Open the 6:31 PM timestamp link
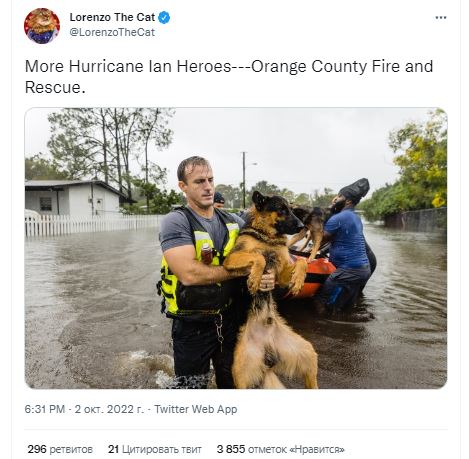Image resolution: width=469 pixels, height=459 pixels. tap(45, 409)
